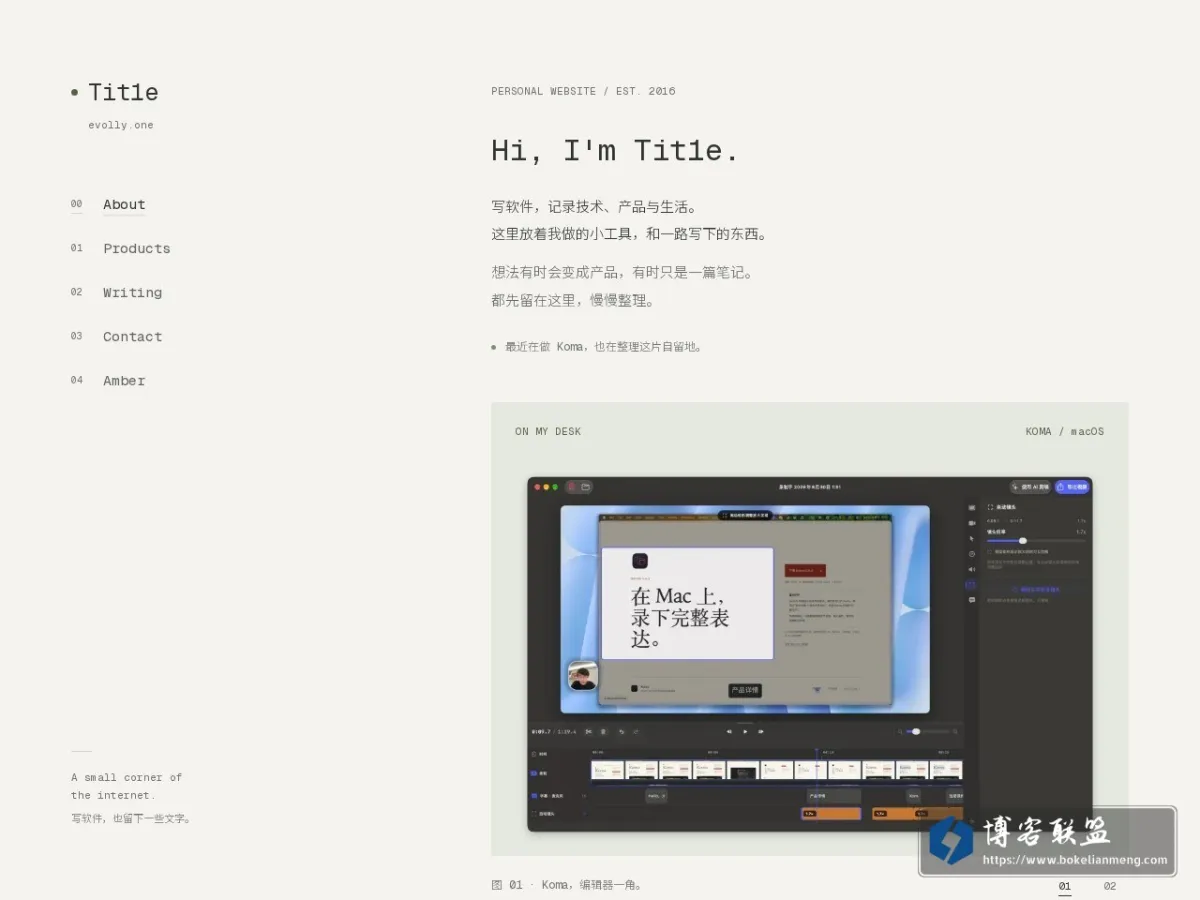Tick the checkbox under the zoom ratio slider
This screenshot has height=900, width=1200.
990,551
